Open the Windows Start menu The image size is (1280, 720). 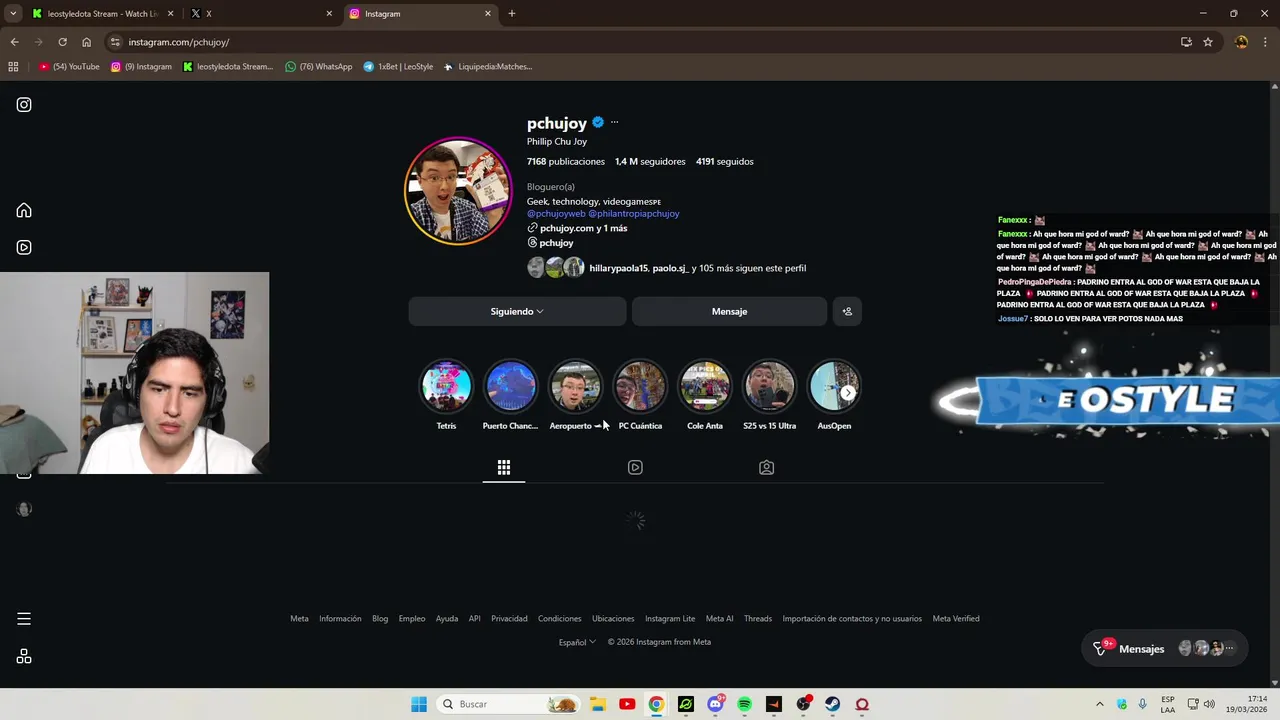(419, 704)
